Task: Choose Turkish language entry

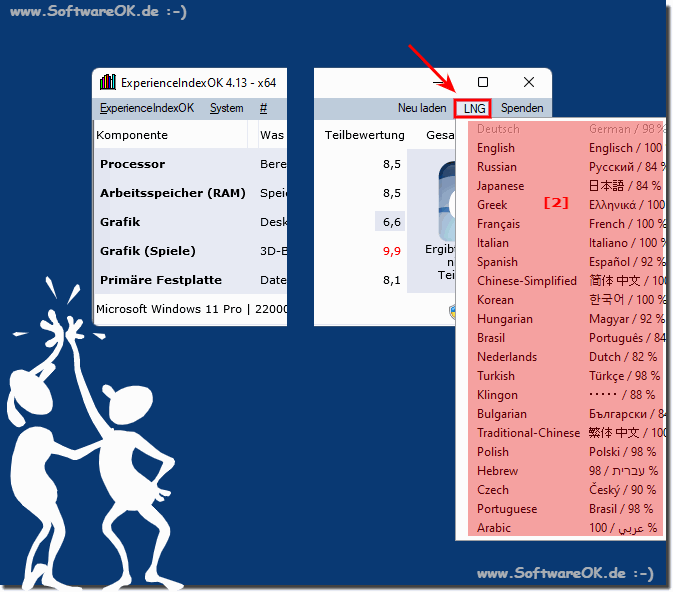Action: coord(567,376)
